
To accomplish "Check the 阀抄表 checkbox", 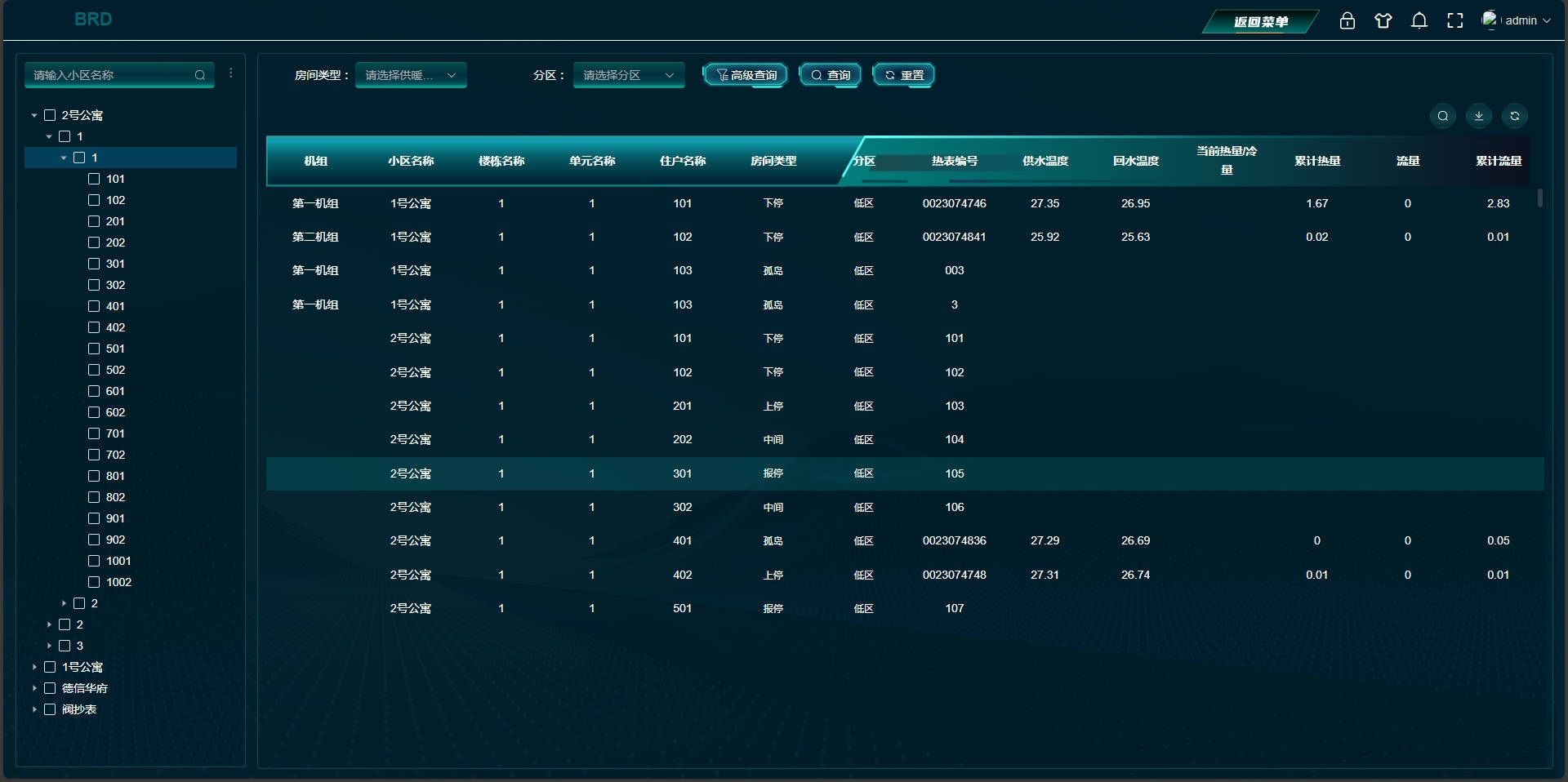I will (50, 709).
